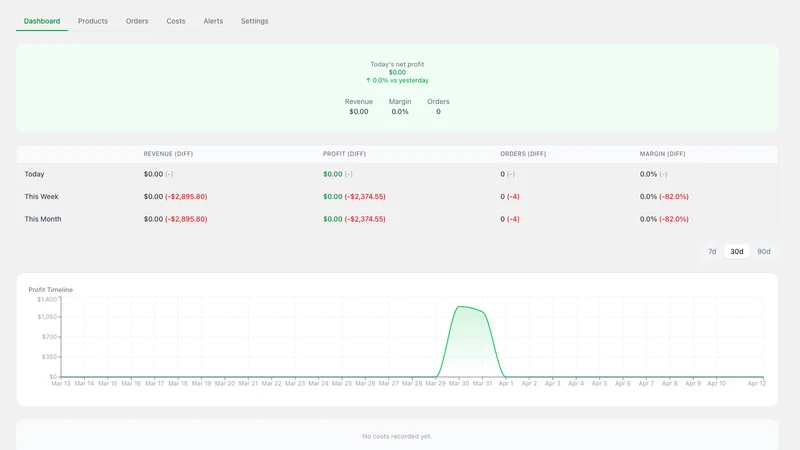Click Today's revenue value $0.00 in table
The height and width of the screenshot is (450, 800).
[x=154, y=174]
